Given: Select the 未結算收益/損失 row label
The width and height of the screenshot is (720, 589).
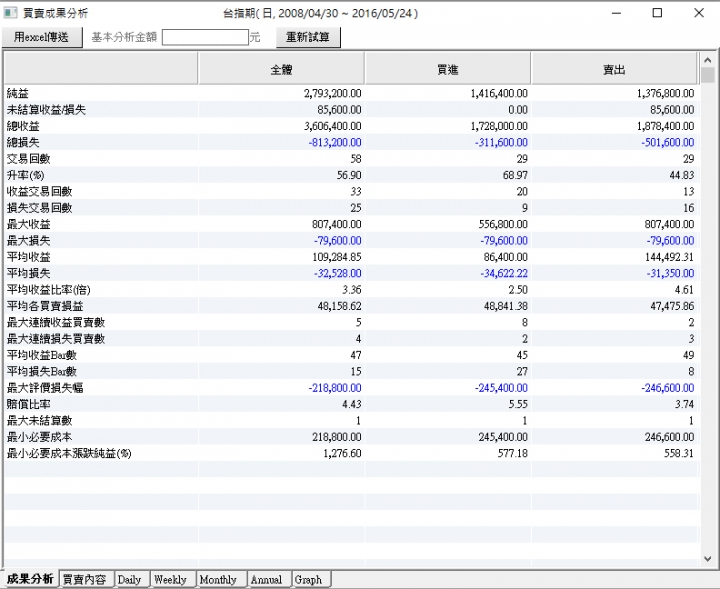Looking at the screenshot, I should tap(46, 110).
